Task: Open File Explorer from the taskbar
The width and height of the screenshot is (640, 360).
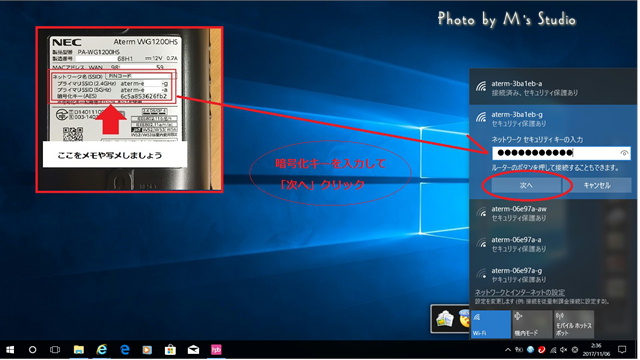Action: coord(78,350)
